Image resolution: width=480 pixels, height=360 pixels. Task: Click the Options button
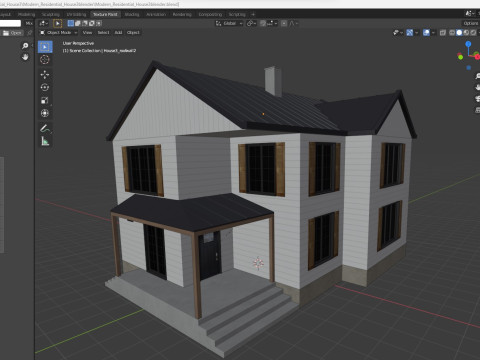click(471, 23)
